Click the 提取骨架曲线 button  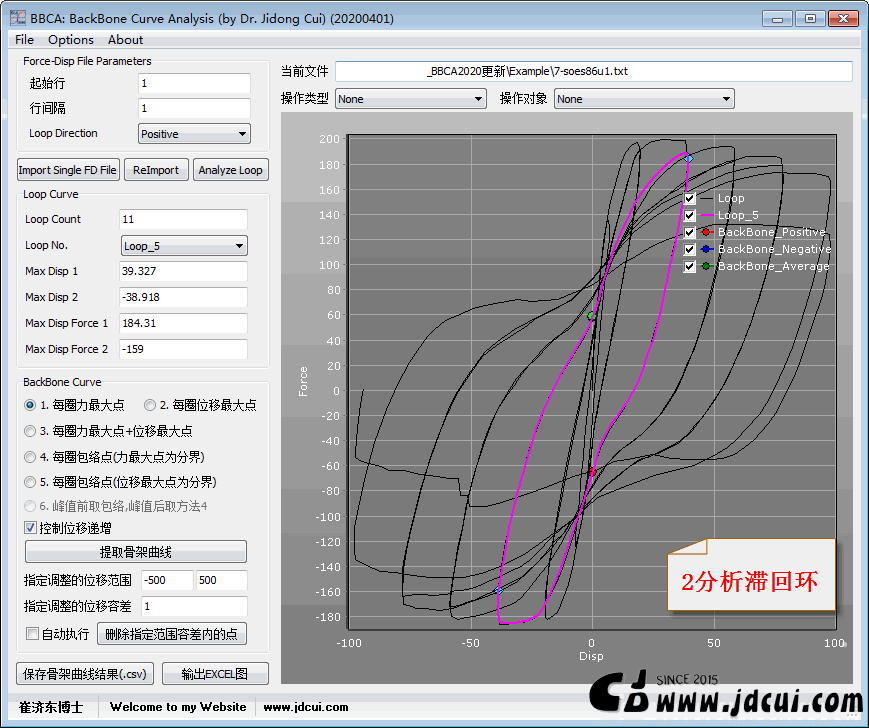coord(136,552)
